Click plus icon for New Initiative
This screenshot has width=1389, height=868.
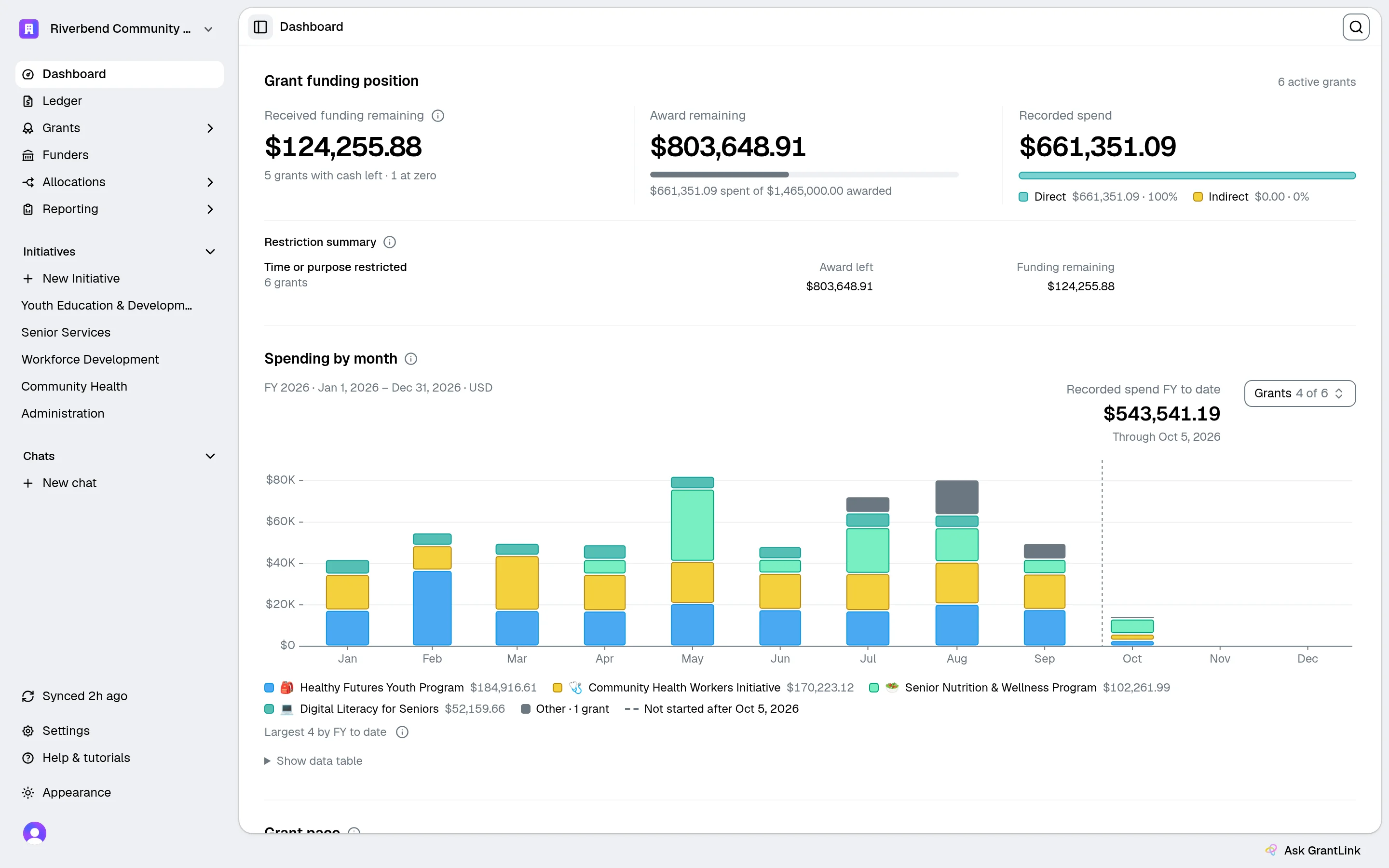point(28,278)
